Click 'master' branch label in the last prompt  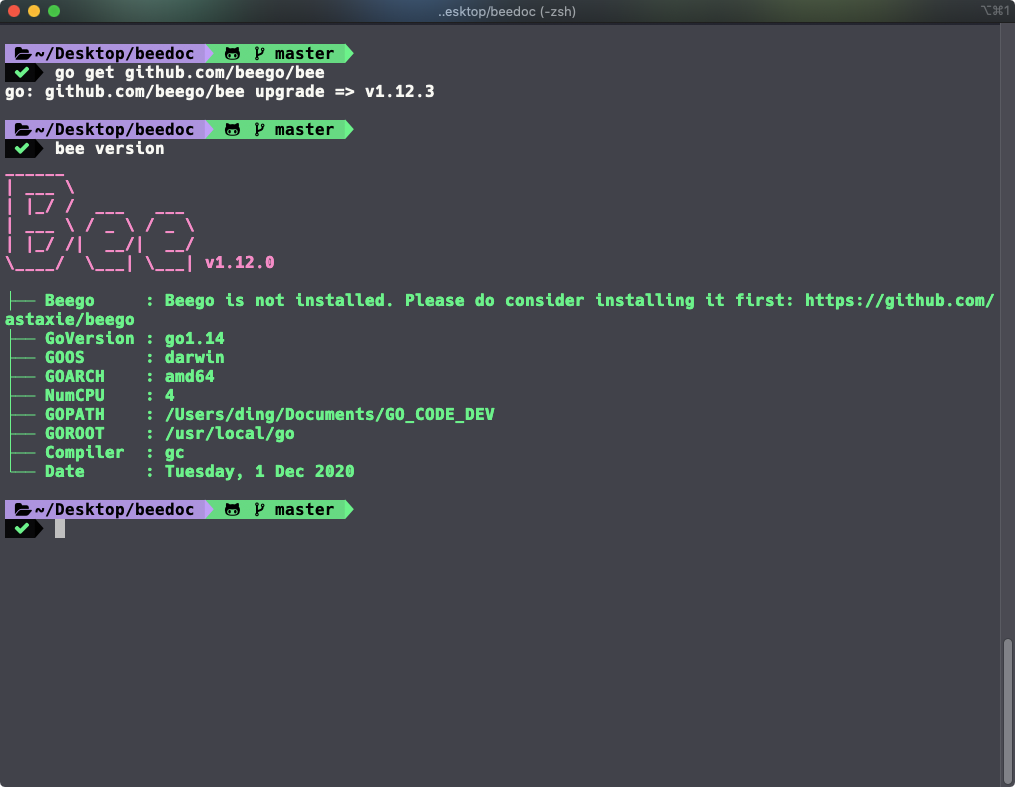point(304,509)
